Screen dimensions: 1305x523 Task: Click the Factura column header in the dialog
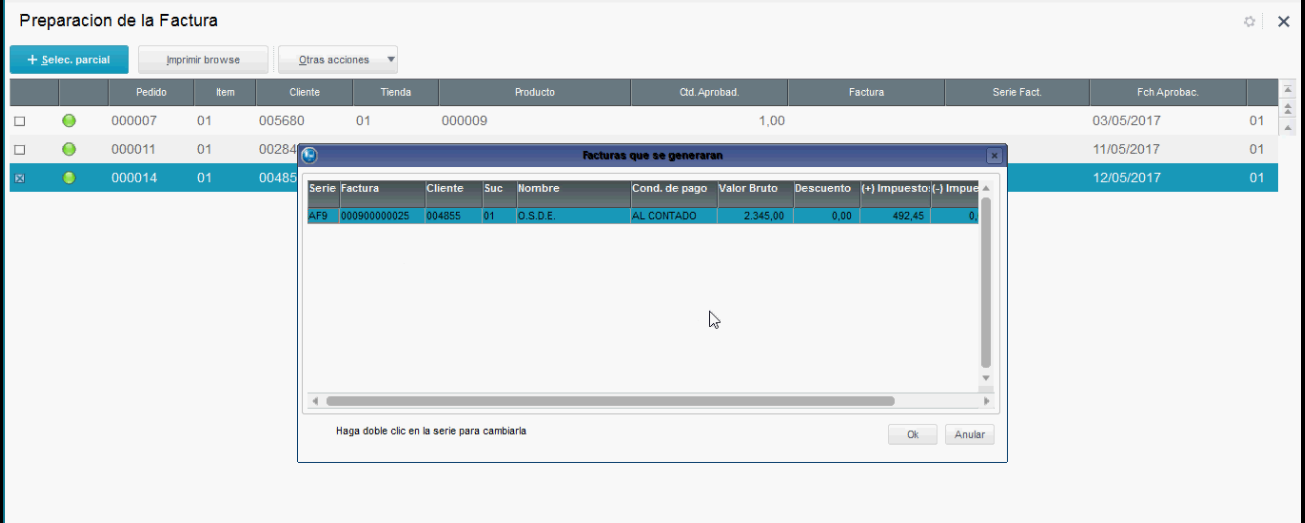382,193
